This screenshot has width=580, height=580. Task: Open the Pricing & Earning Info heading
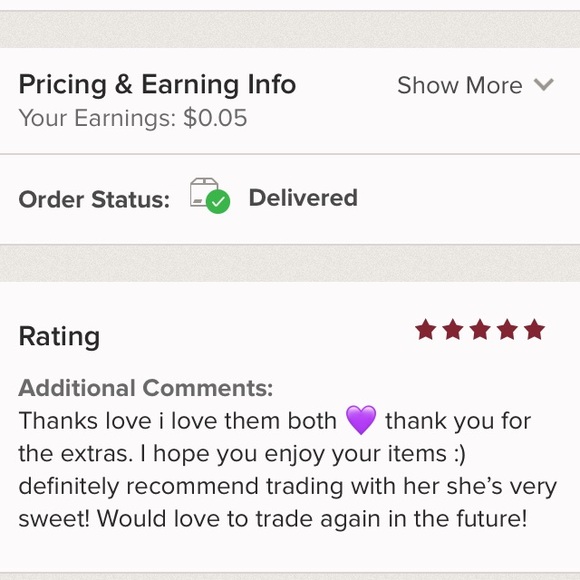(157, 85)
